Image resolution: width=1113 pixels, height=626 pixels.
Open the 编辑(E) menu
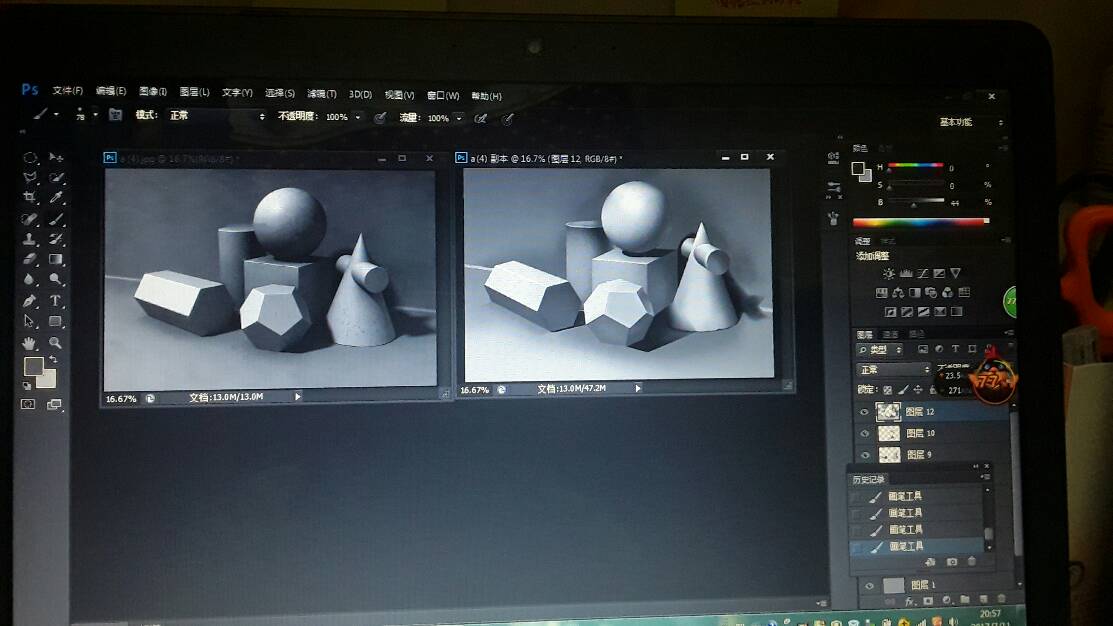tap(111, 91)
